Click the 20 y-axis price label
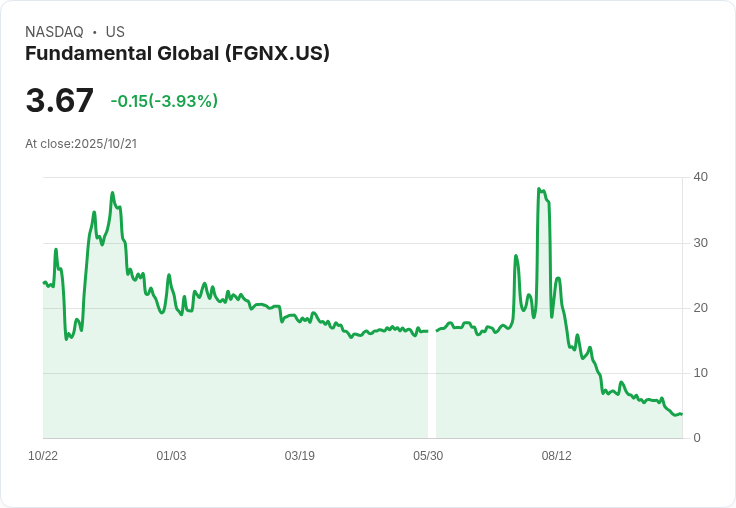This screenshot has width=736, height=508. (701, 308)
